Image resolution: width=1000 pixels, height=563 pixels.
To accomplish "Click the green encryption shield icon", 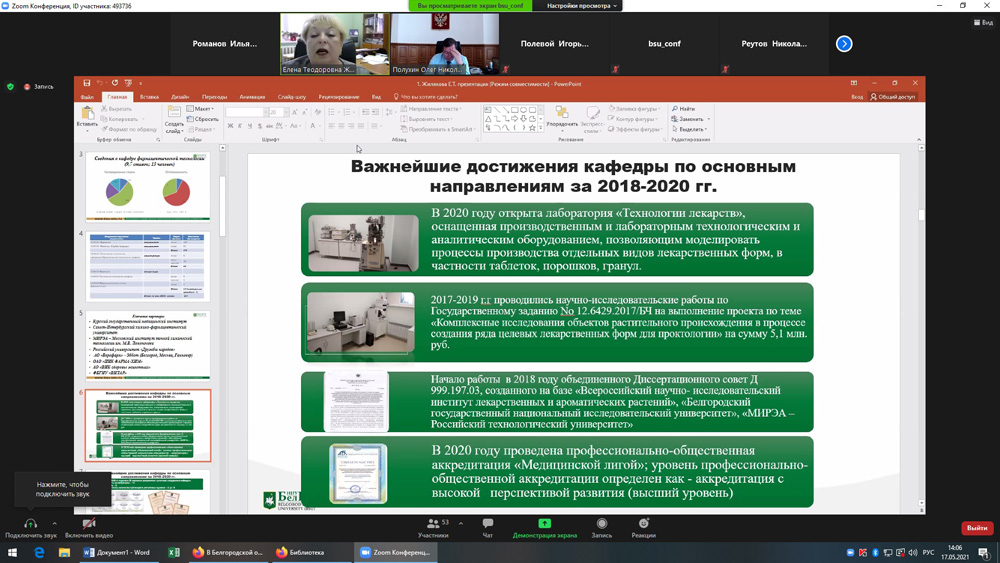I will pos(11,87).
